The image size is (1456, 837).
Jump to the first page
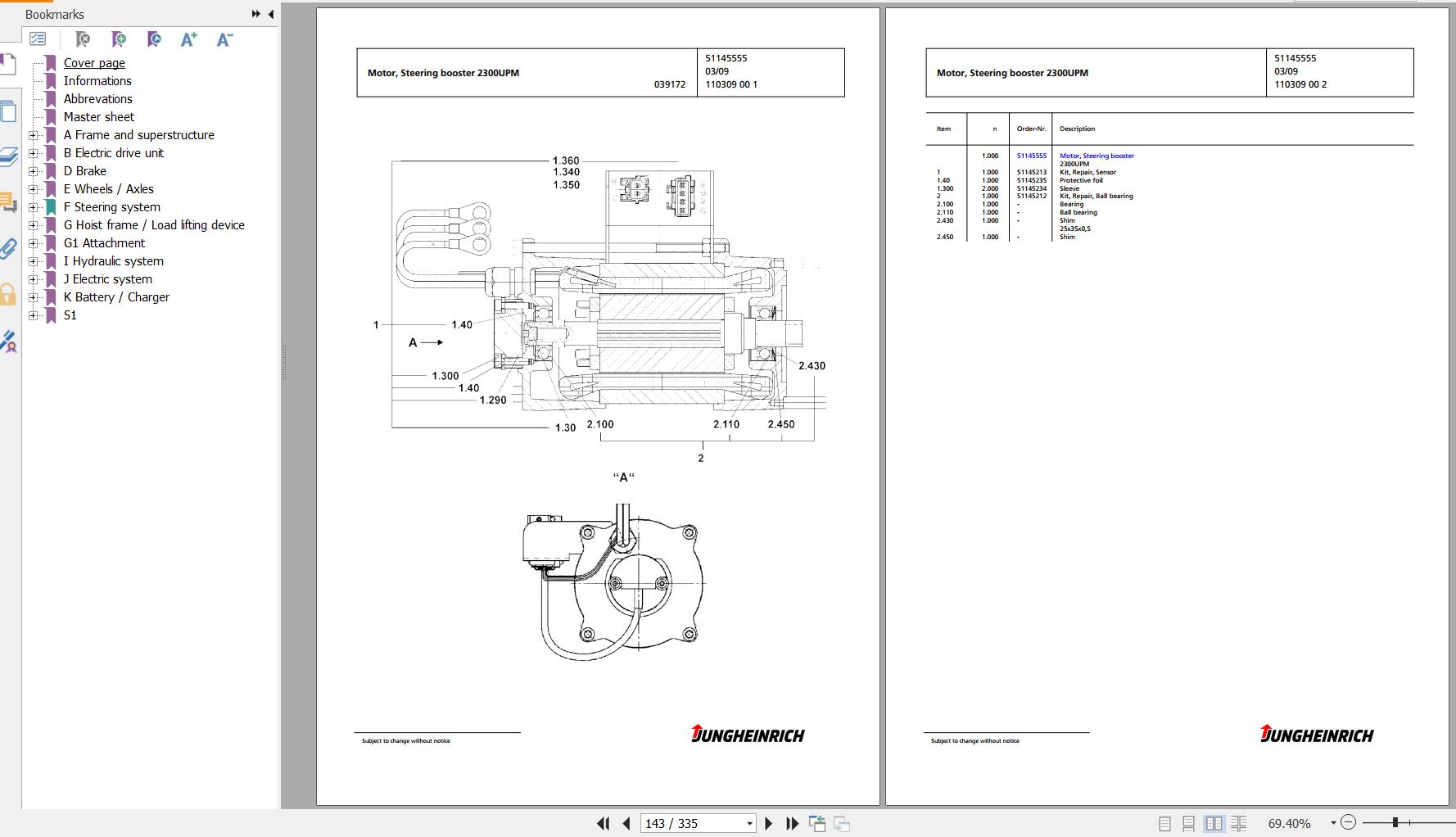tap(603, 823)
